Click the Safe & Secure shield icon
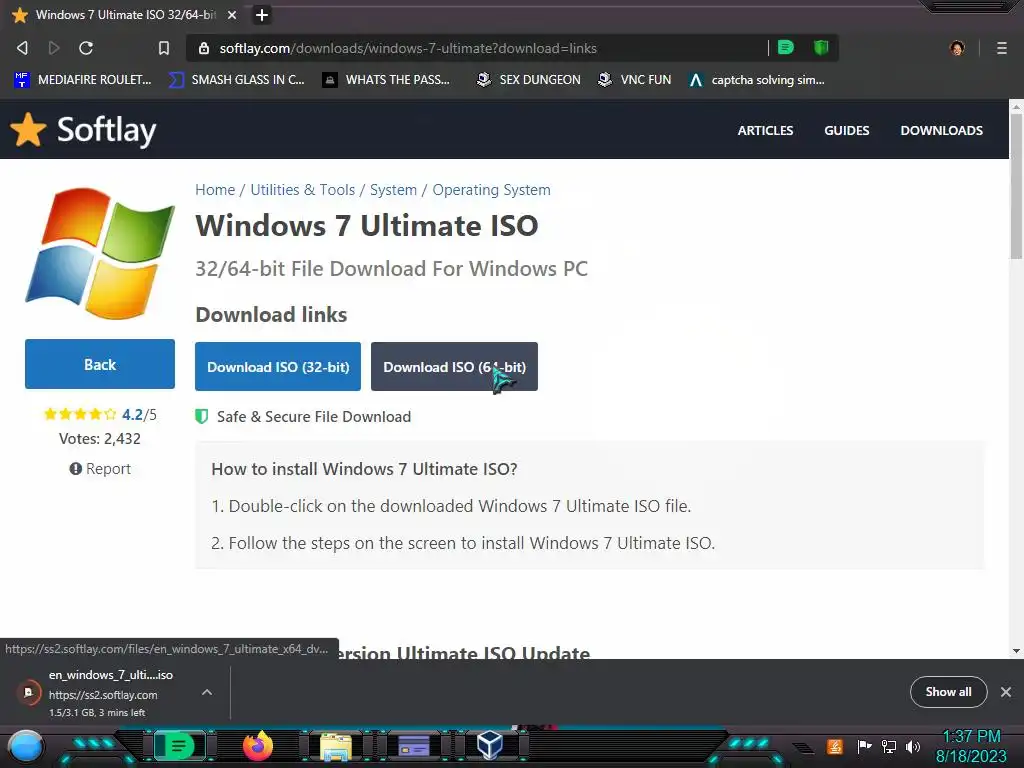 click(202, 416)
